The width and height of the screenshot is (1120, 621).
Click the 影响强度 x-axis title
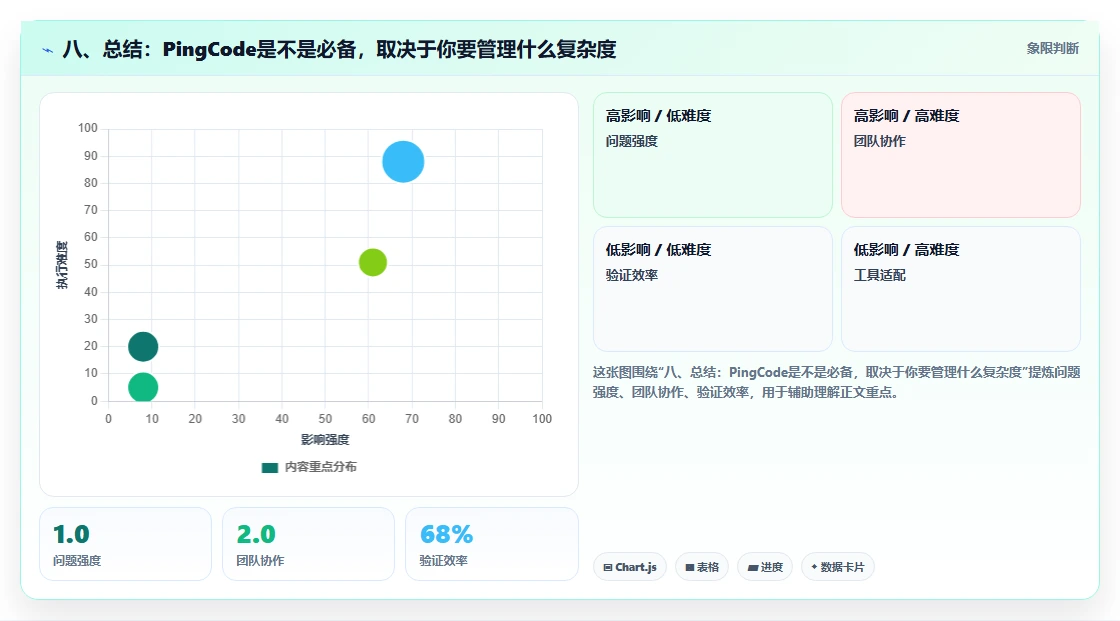[325, 439]
